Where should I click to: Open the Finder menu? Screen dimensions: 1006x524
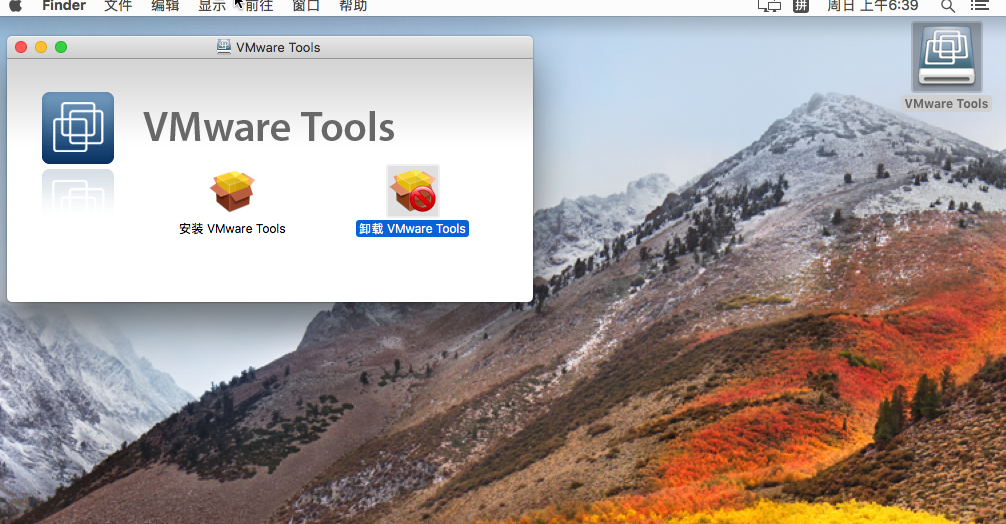click(64, 6)
